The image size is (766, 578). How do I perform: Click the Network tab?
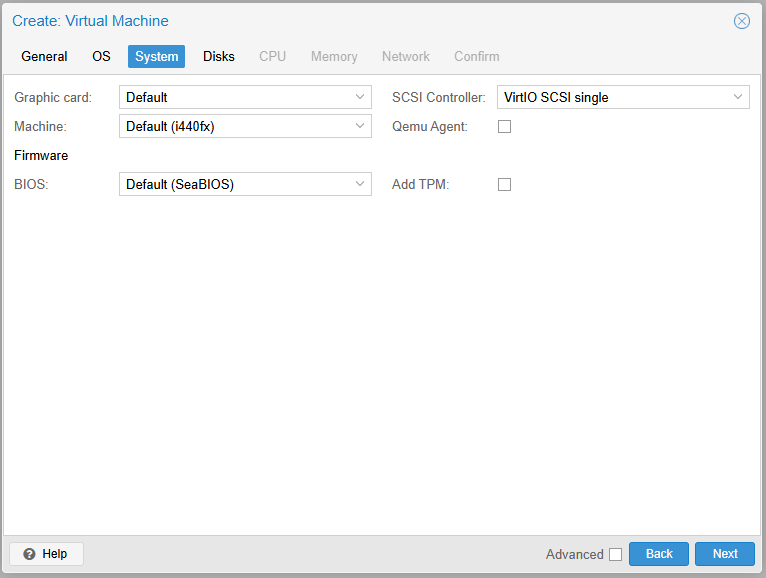(405, 57)
